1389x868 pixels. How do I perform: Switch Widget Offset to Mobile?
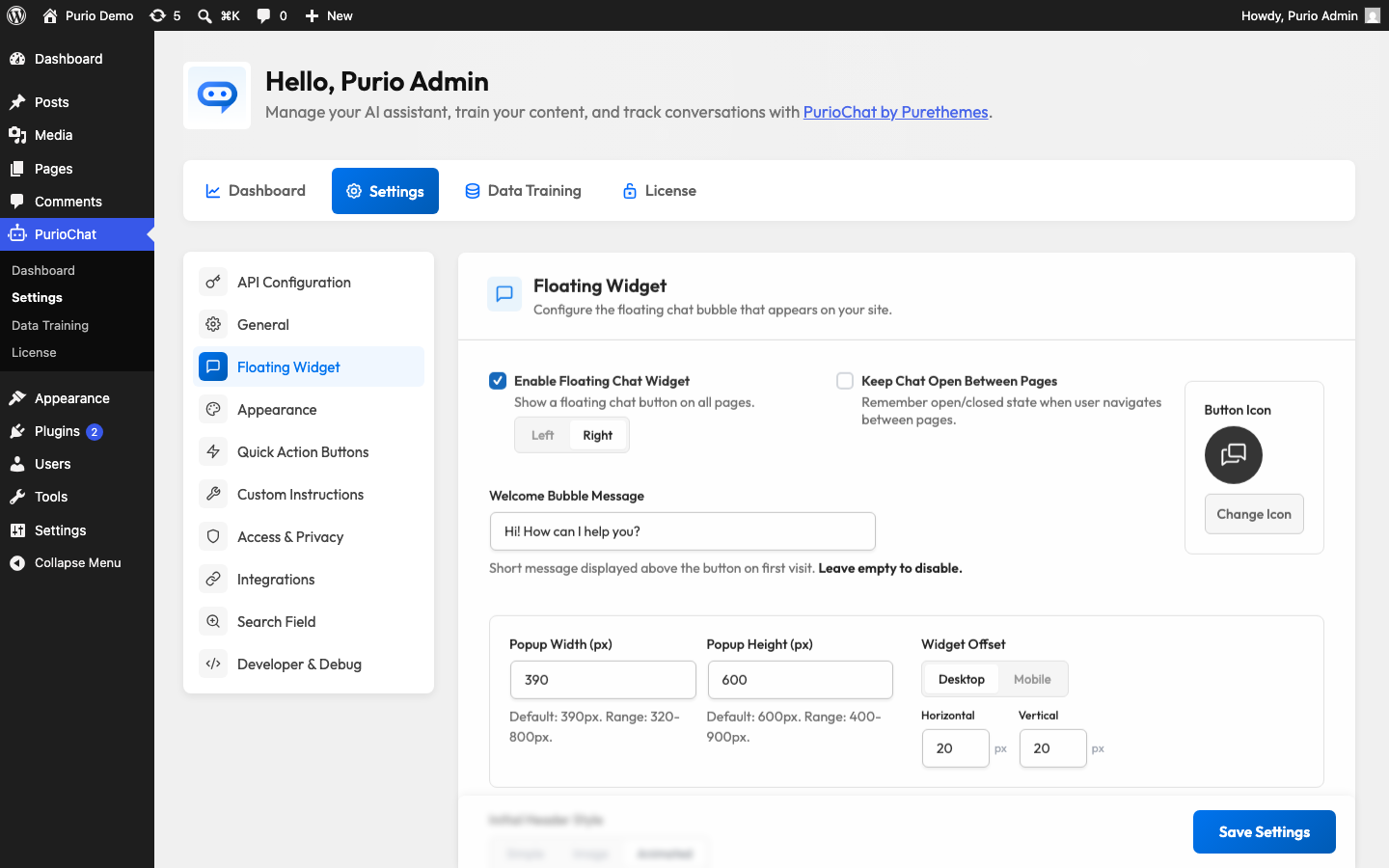click(1032, 679)
